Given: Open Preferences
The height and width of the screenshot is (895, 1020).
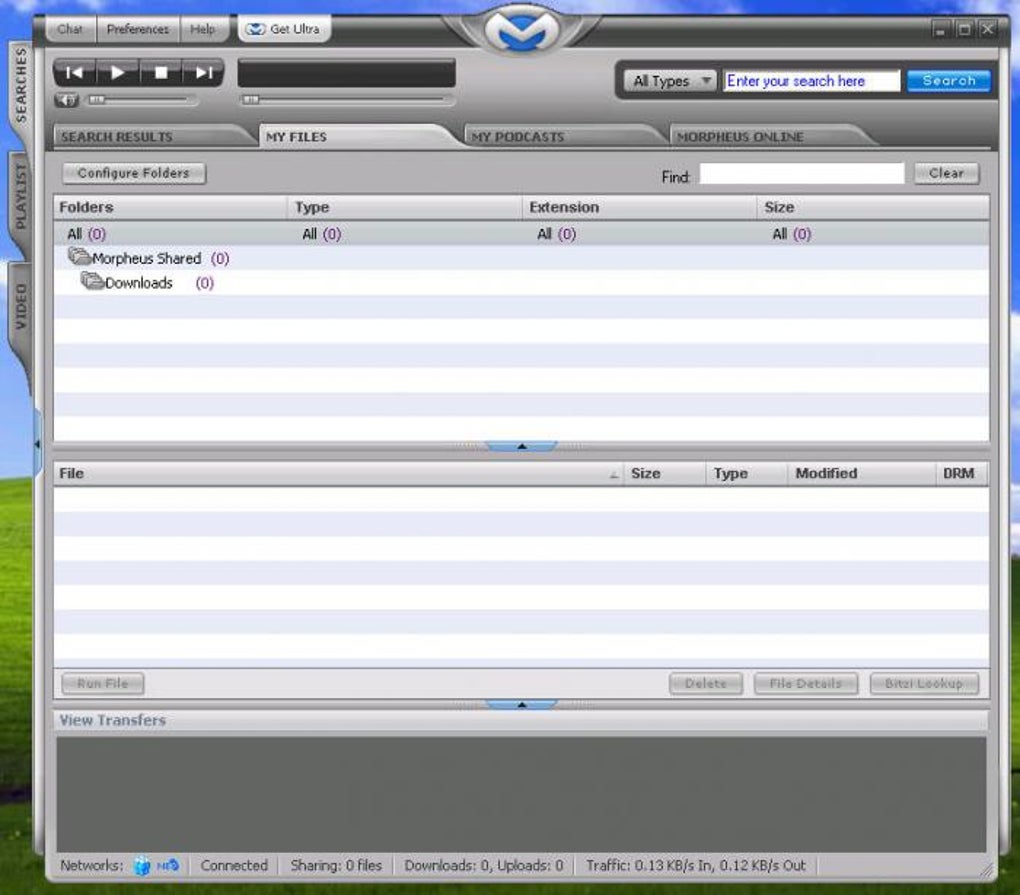Looking at the screenshot, I should (138, 29).
